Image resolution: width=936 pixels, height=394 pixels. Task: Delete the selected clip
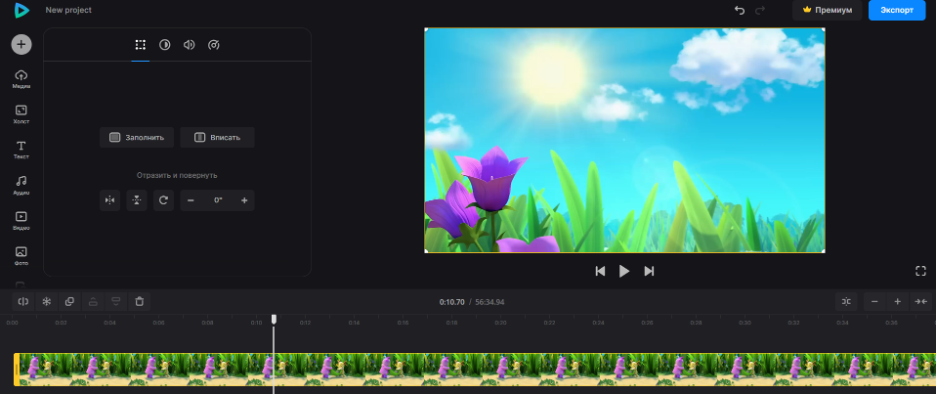[x=139, y=301]
